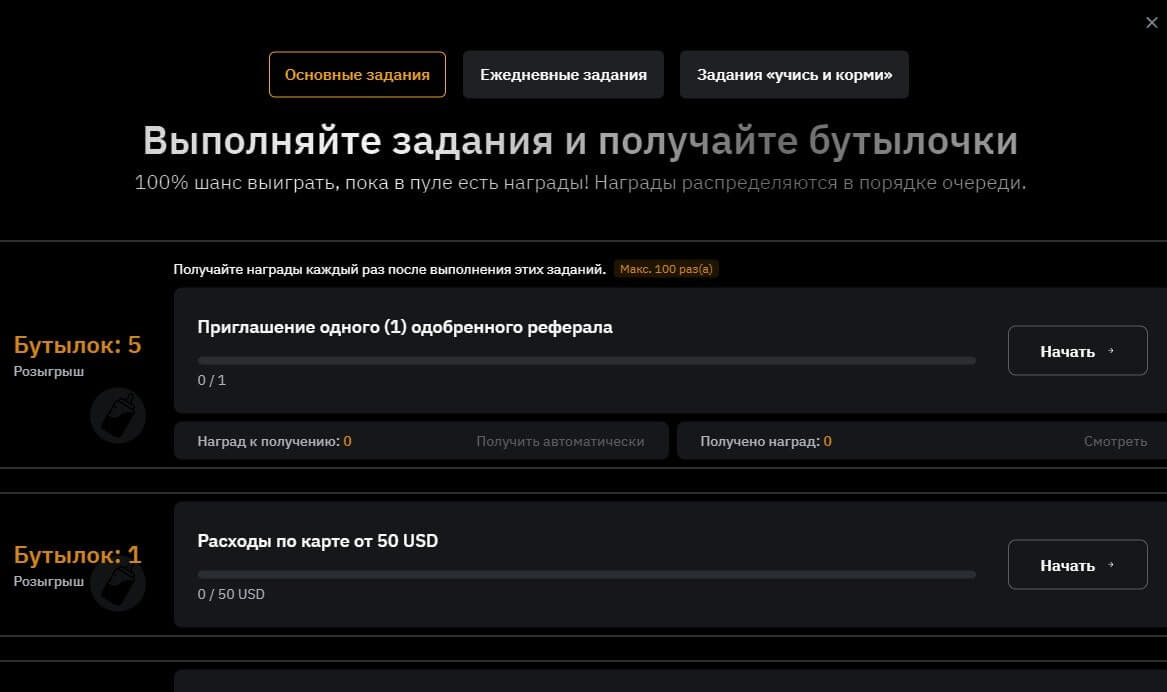Click the bottle icon beside Бутылок: 1
The height and width of the screenshot is (692, 1167).
click(x=118, y=585)
